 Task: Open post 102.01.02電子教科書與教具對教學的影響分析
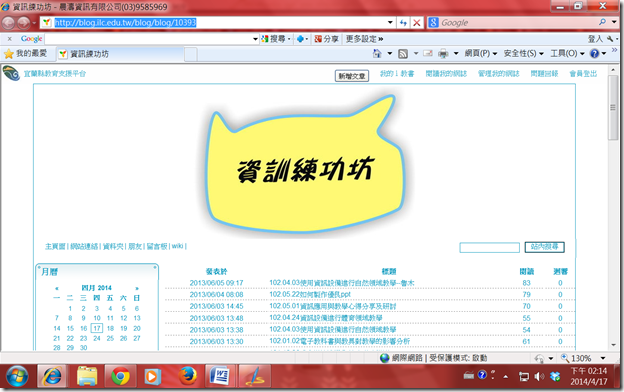[x=339, y=341]
